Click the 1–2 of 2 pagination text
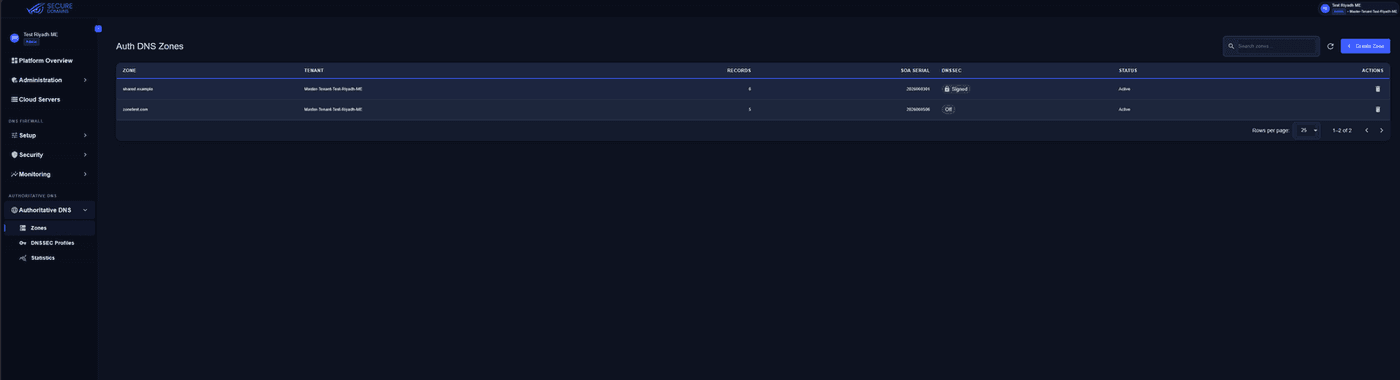Viewport: 1400px width, 380px height. coord(1342,130)
